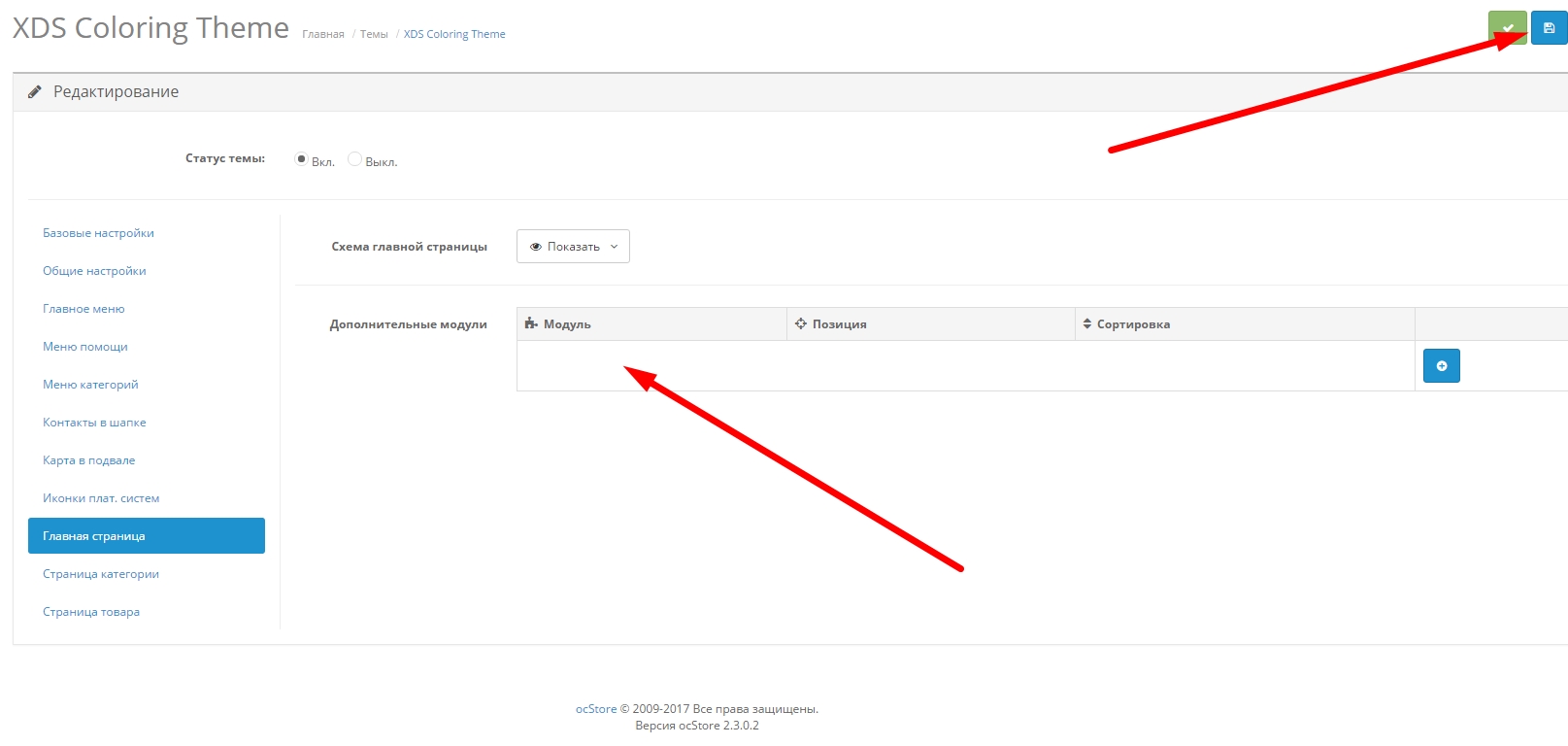Open the 'Базовые настройки' tab

click(x=98, y=233)
